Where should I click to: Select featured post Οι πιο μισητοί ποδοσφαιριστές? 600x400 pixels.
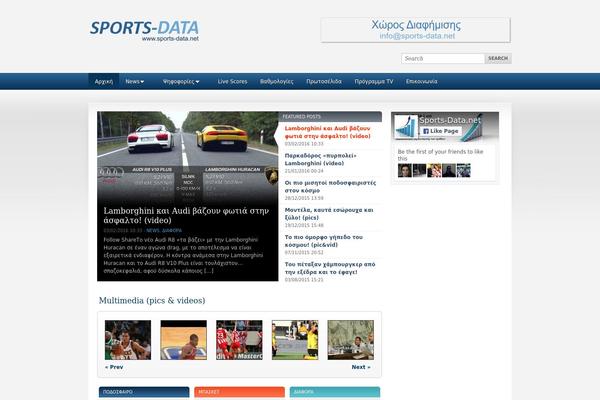330,186
